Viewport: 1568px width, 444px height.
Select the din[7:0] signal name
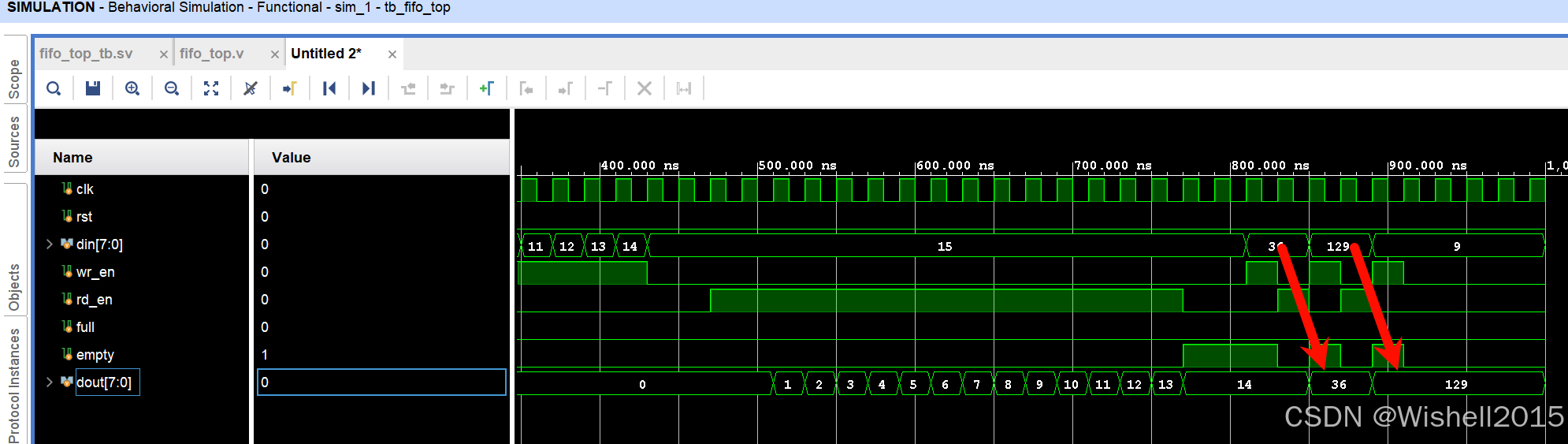point(99,244)
